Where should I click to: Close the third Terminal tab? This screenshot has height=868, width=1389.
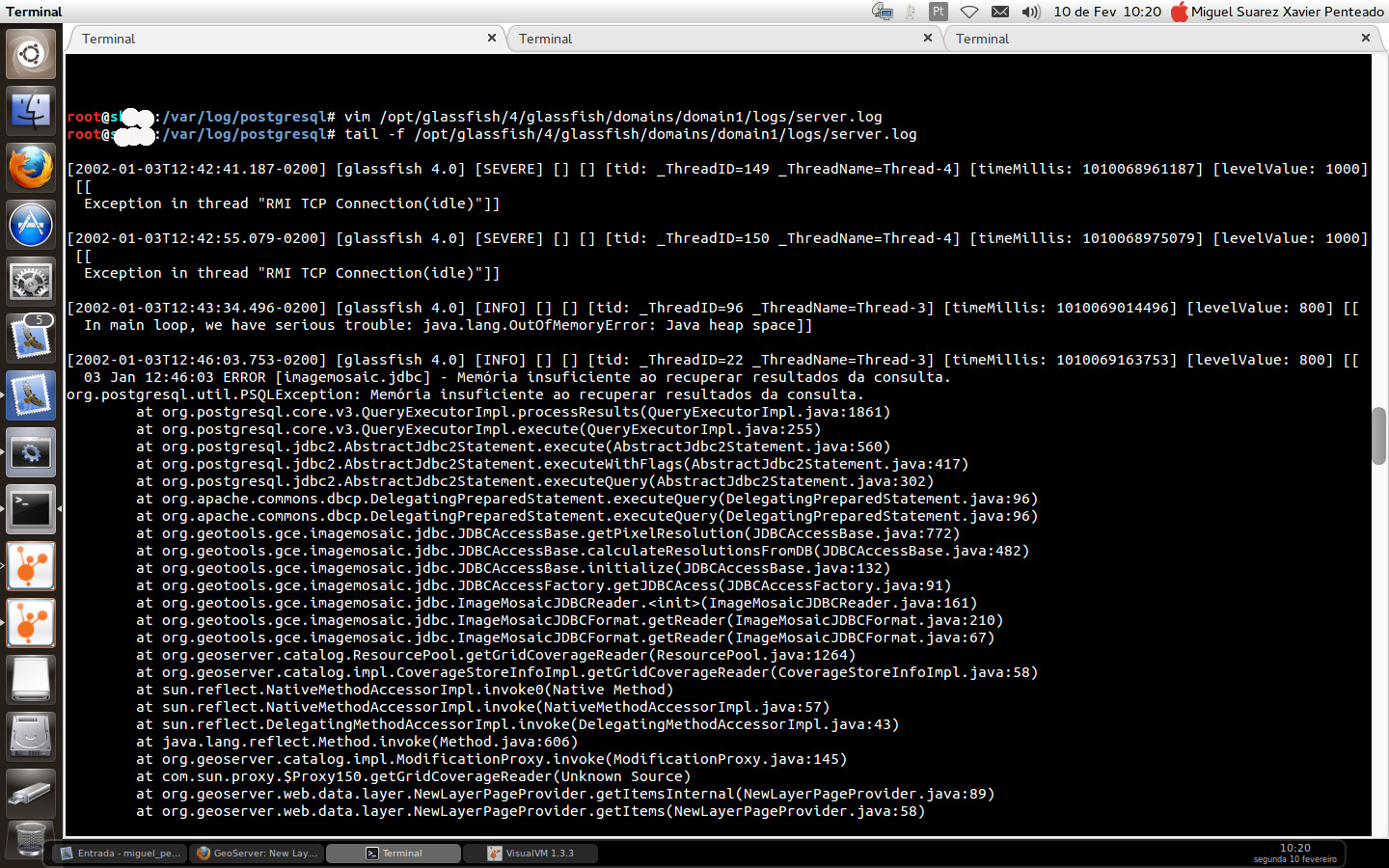coord(1366,38)
